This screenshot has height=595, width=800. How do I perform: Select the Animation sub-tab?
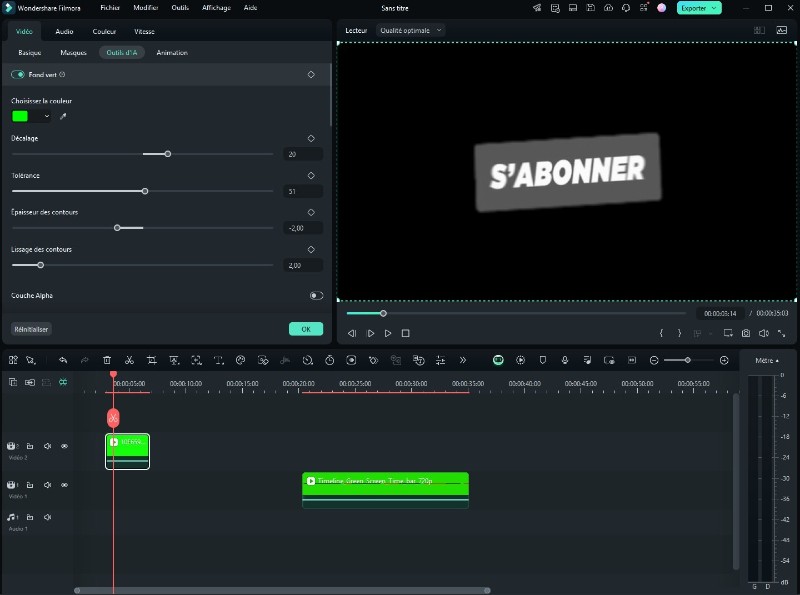pos(172,53)
